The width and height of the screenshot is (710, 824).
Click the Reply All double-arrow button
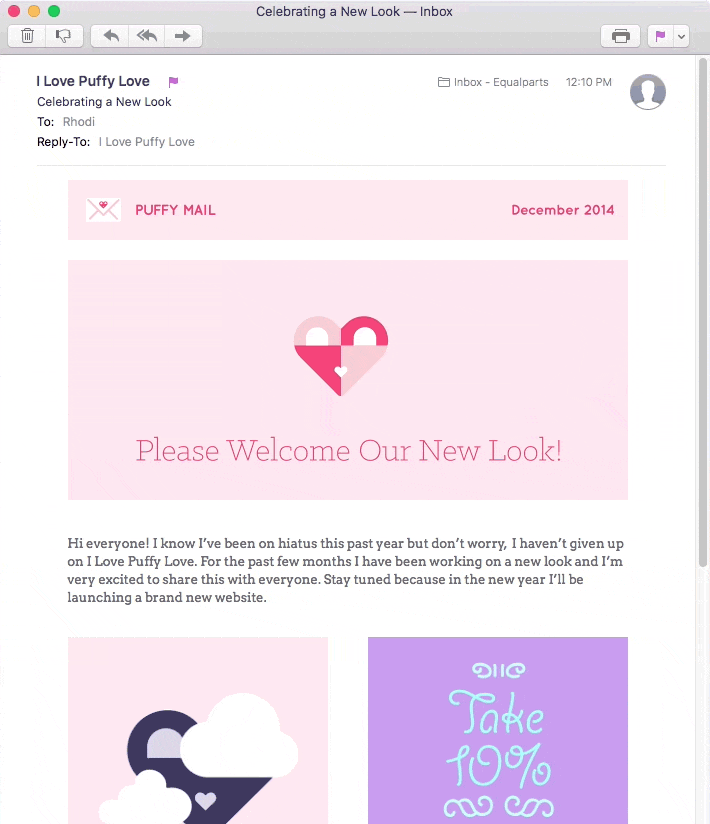coord(147,36)
